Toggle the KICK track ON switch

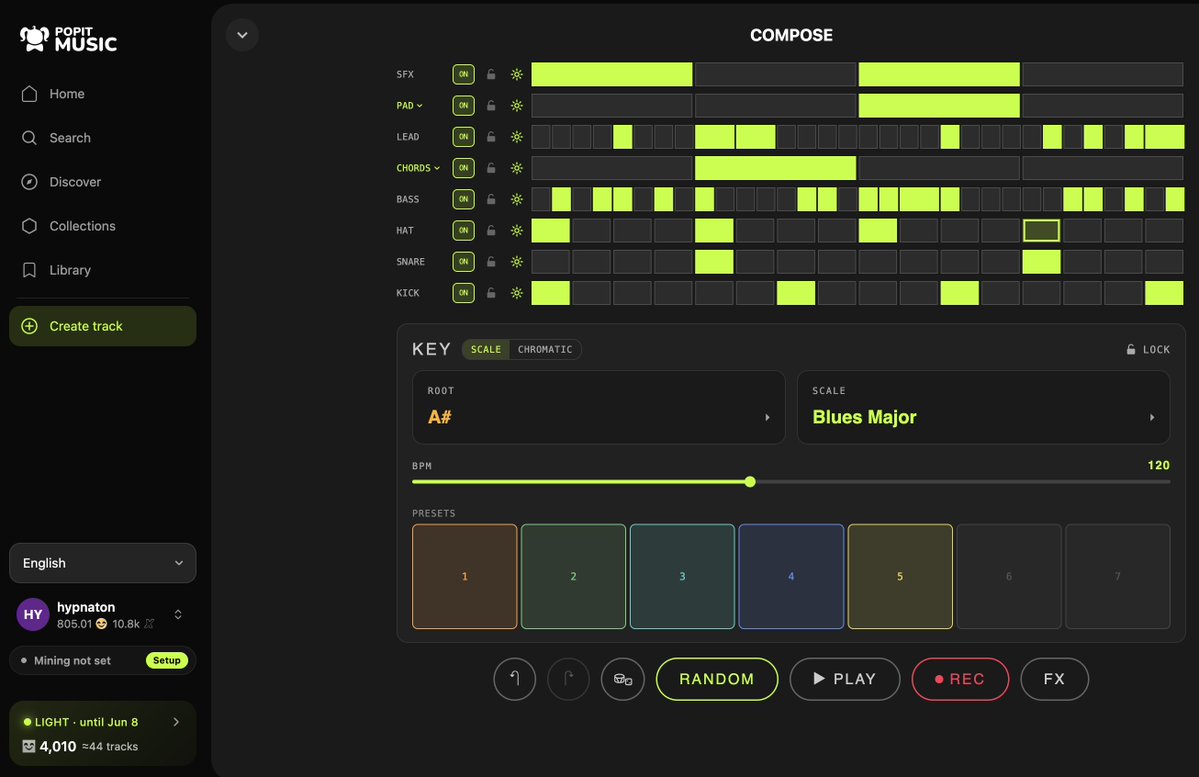[463, 293]
